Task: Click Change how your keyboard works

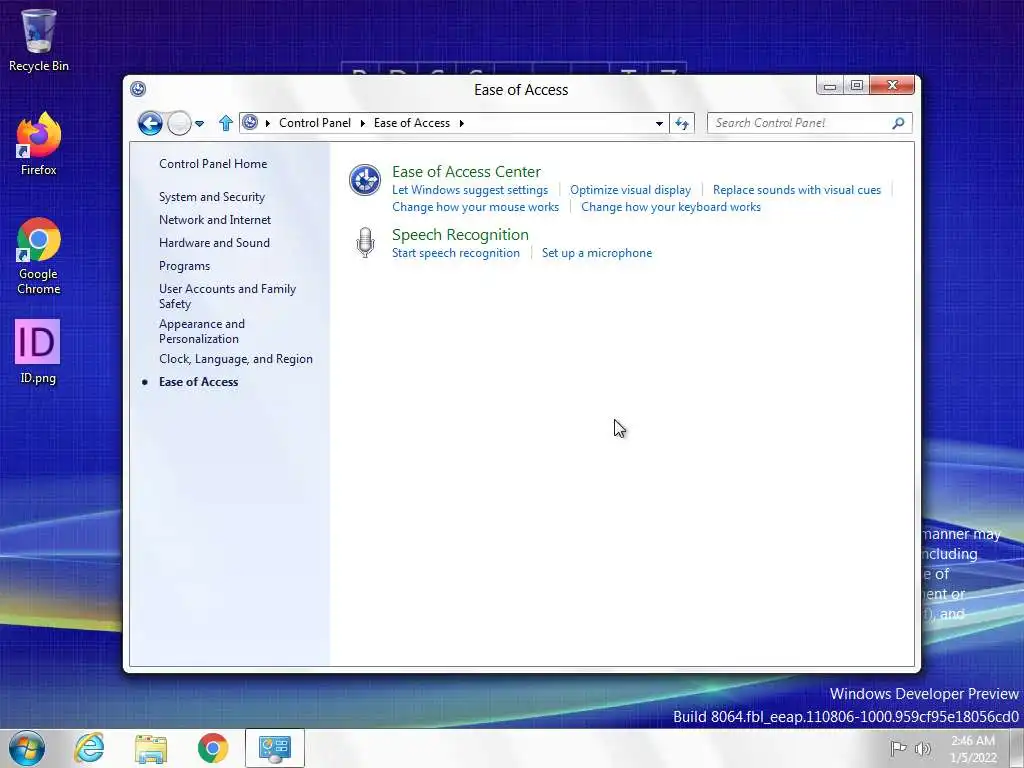Action: (671, 207)
